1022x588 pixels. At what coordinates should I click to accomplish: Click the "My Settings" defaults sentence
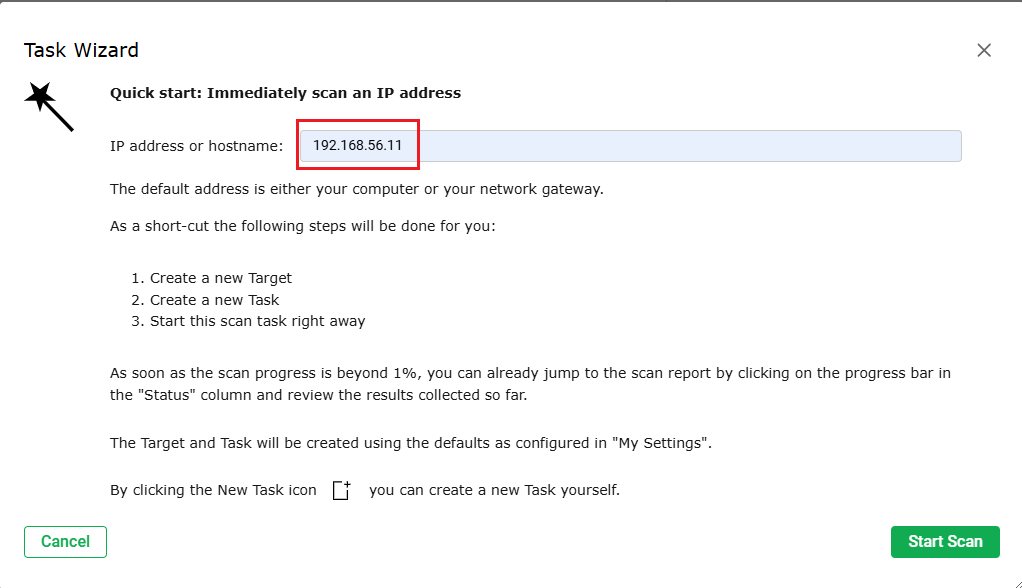[x=410, y=442]
